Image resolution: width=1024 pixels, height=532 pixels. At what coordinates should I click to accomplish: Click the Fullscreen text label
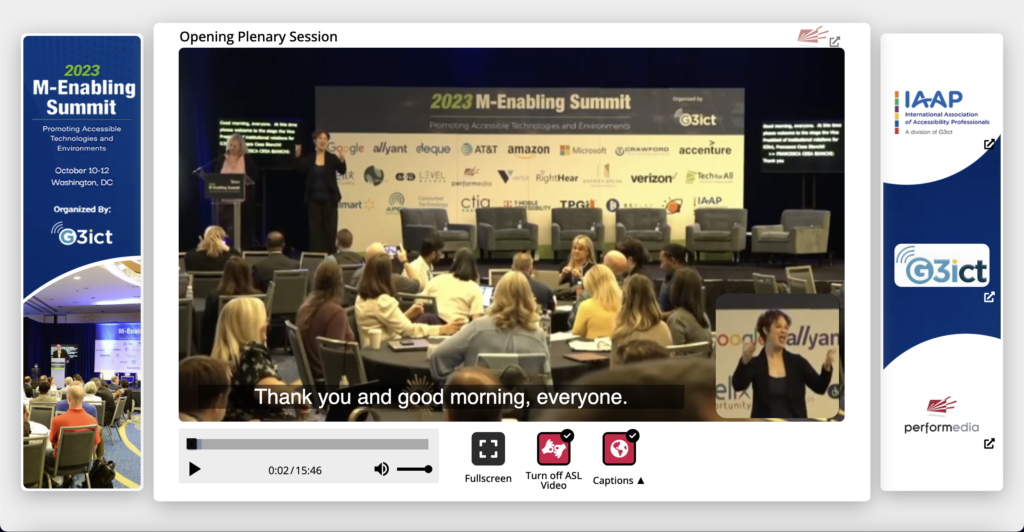[x=488, y=478]
